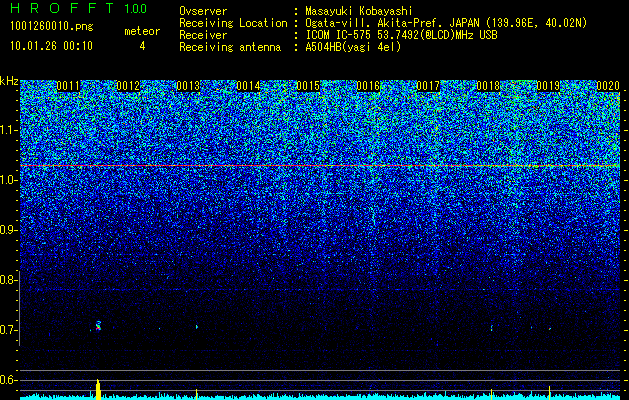
Task: Click the 'Ovserver' field label
Action: tap(203, 11)
